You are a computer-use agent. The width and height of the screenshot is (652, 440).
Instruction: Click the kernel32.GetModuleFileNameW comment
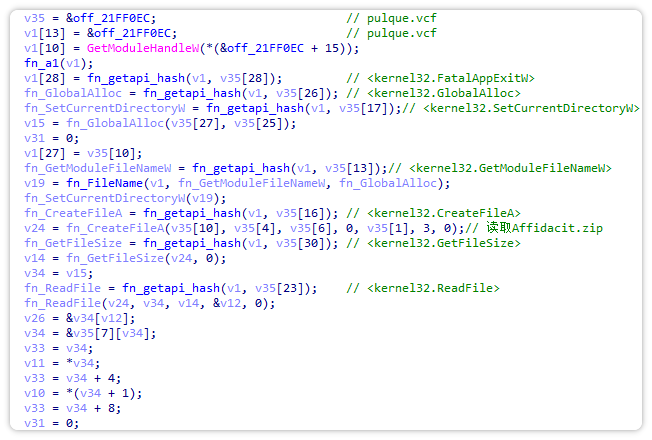[x=500, y=168]
